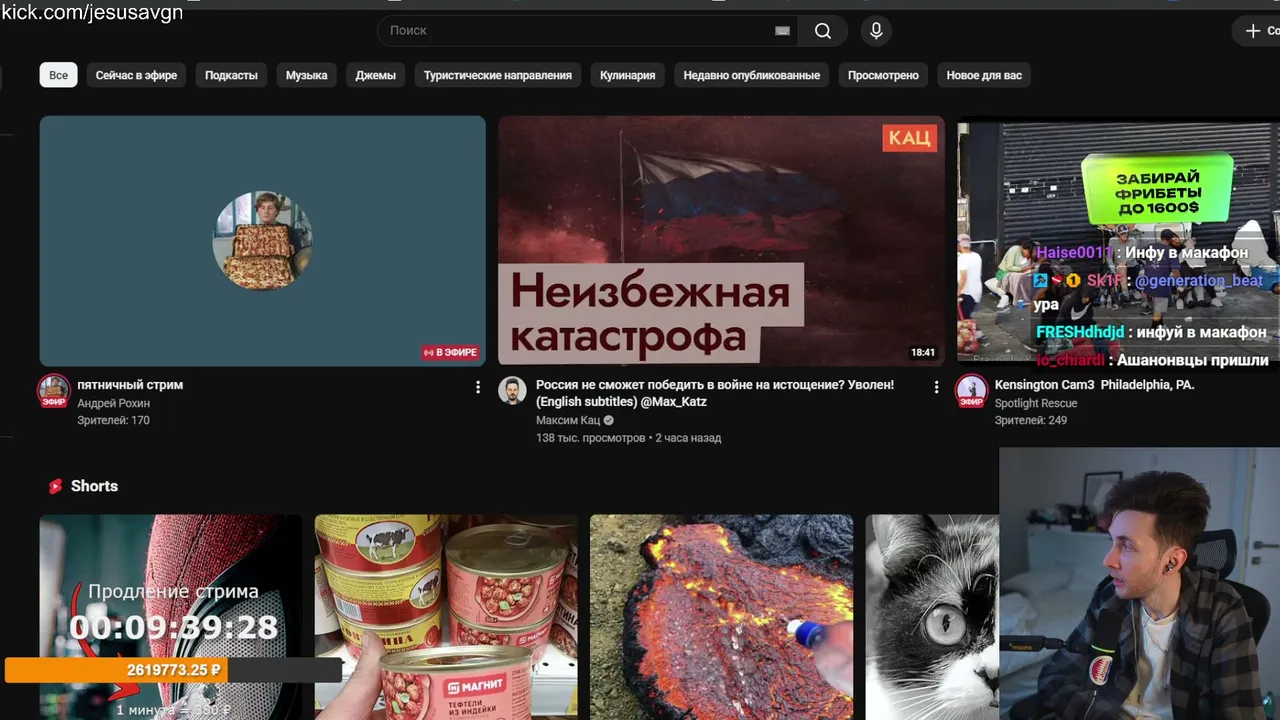Choose the "Подкасты" chip

(x=231, y=75)
